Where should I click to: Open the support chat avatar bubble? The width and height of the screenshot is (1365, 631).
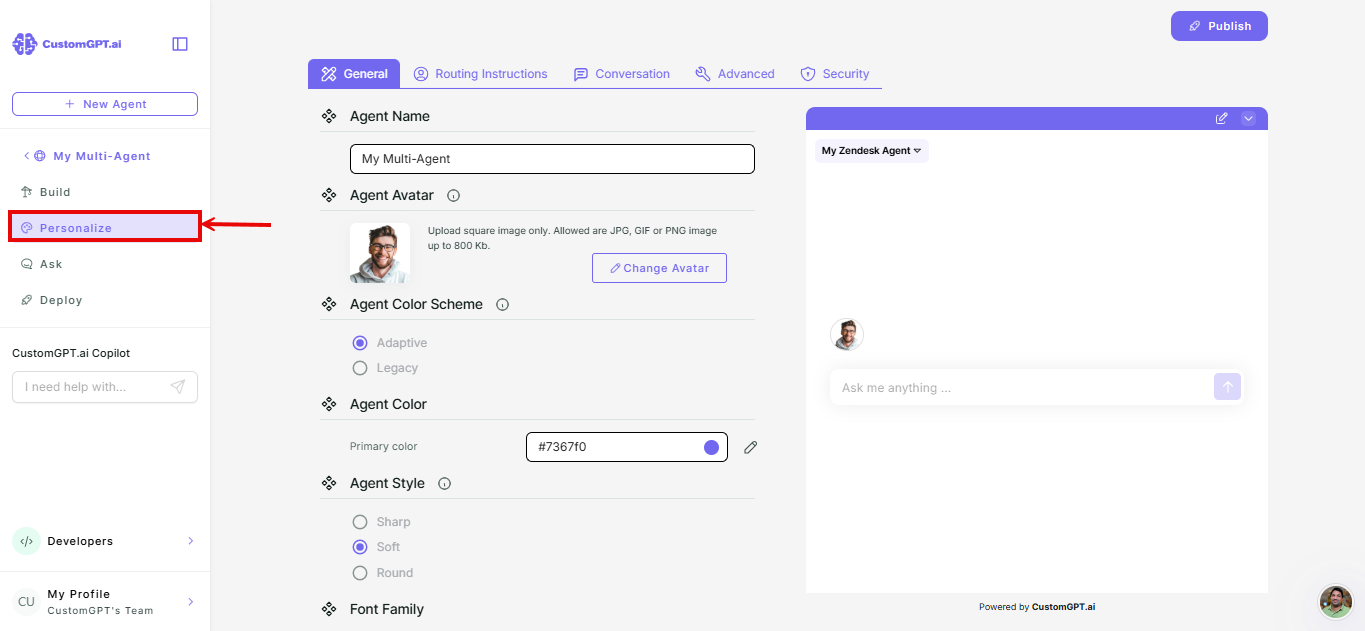(1336, 602)
